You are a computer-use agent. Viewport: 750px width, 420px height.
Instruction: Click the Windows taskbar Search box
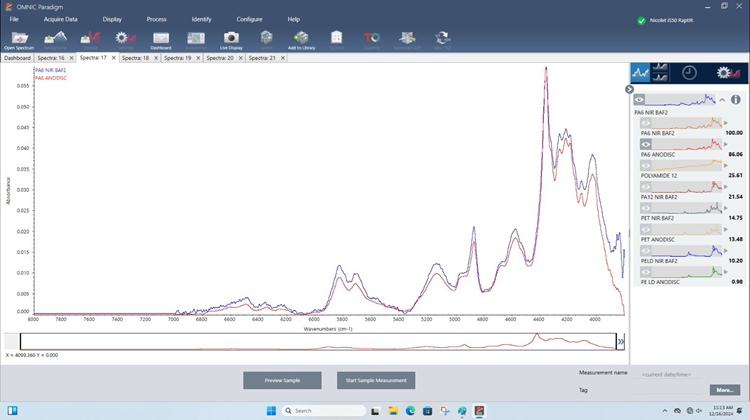[x=324, y=411]
